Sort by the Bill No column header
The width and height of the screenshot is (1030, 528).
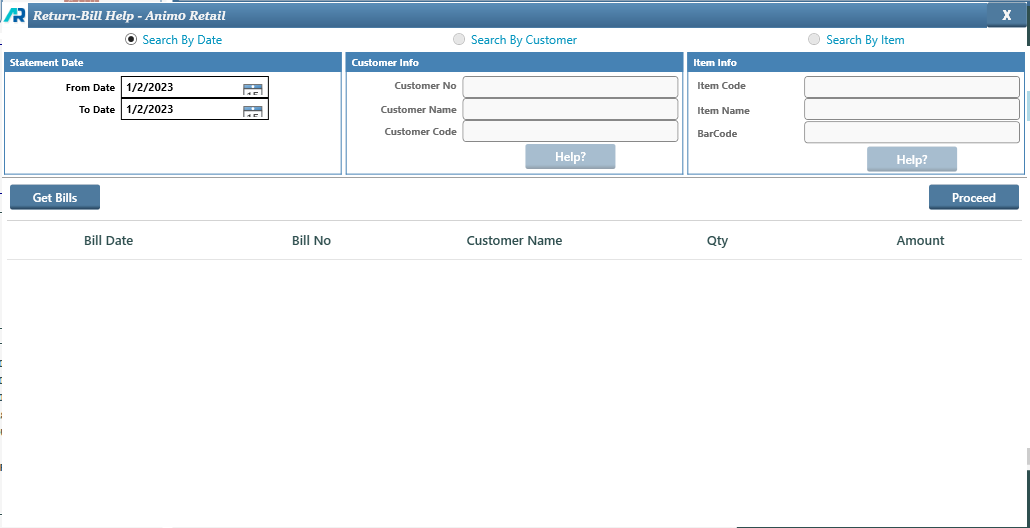[311, 240]
